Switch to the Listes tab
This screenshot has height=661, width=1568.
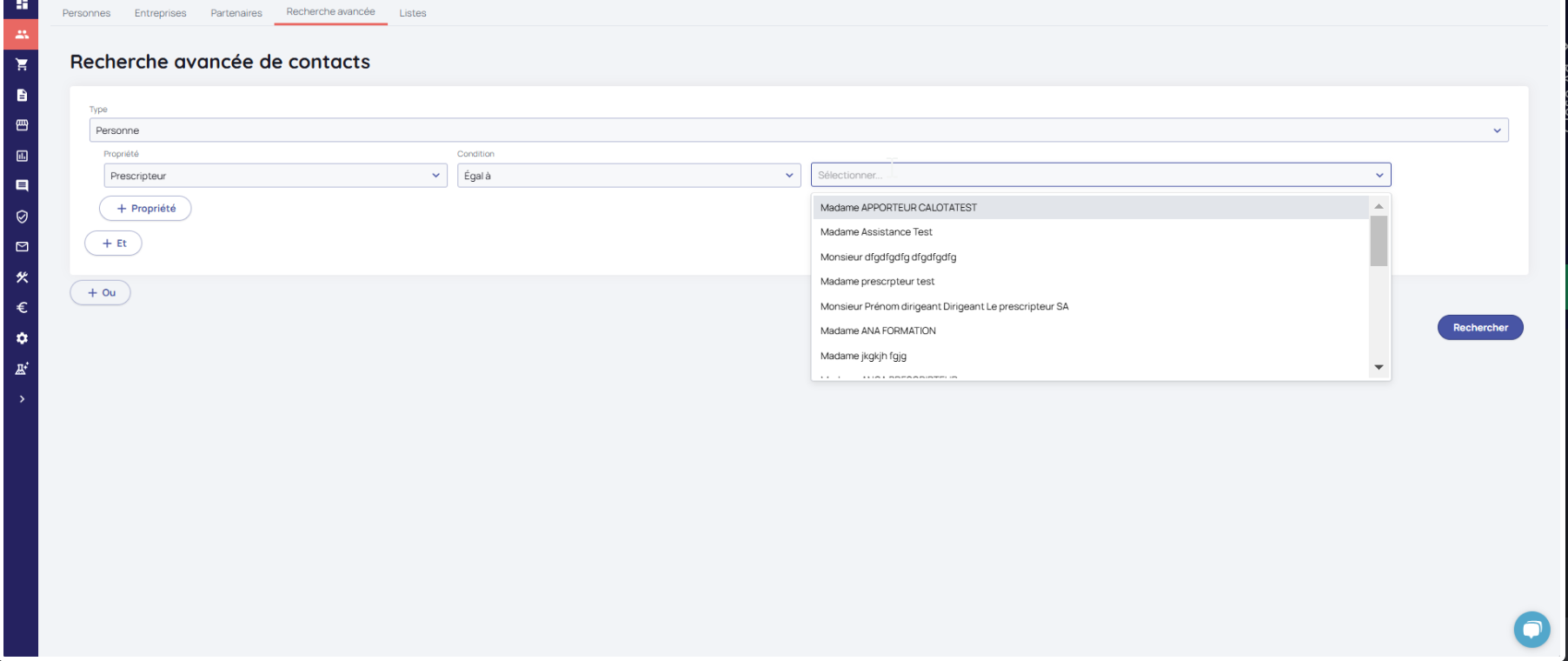click(x=413, y=13)
